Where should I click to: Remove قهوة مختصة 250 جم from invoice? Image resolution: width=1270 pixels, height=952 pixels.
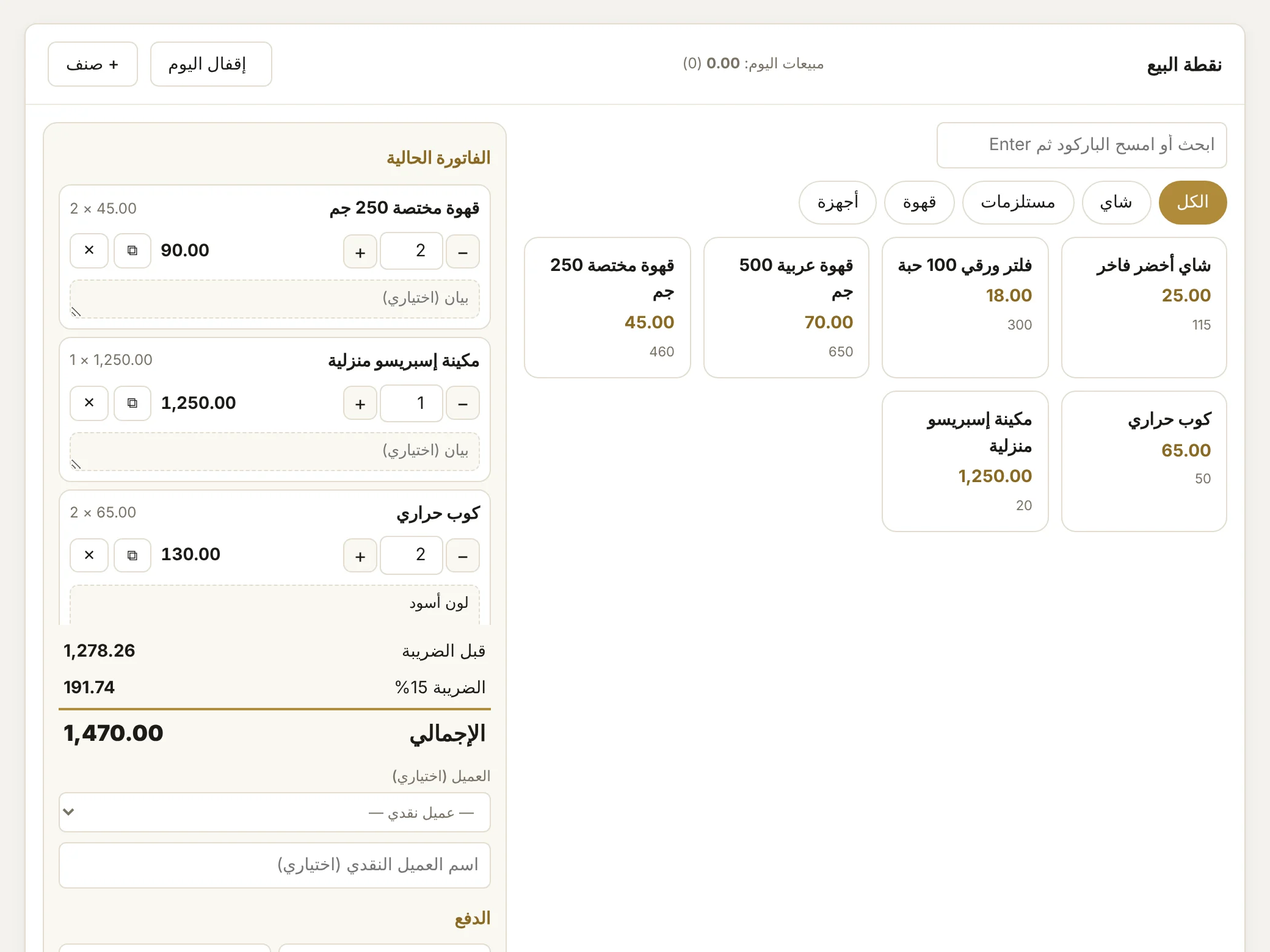89,250
